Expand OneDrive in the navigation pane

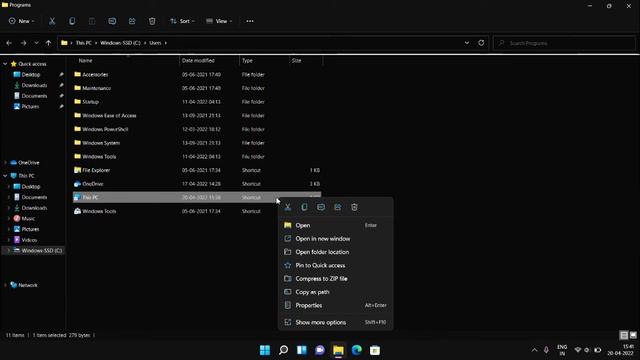pos(5,163)
